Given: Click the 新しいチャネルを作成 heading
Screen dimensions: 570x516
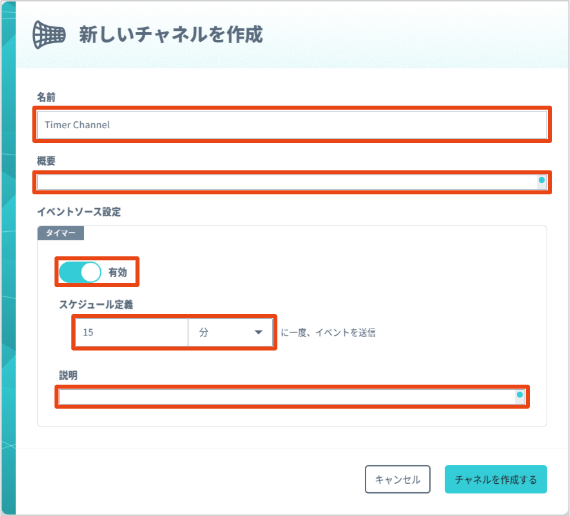Looking at the screenshot, I should pyautogui.click(x=171, y=35).
